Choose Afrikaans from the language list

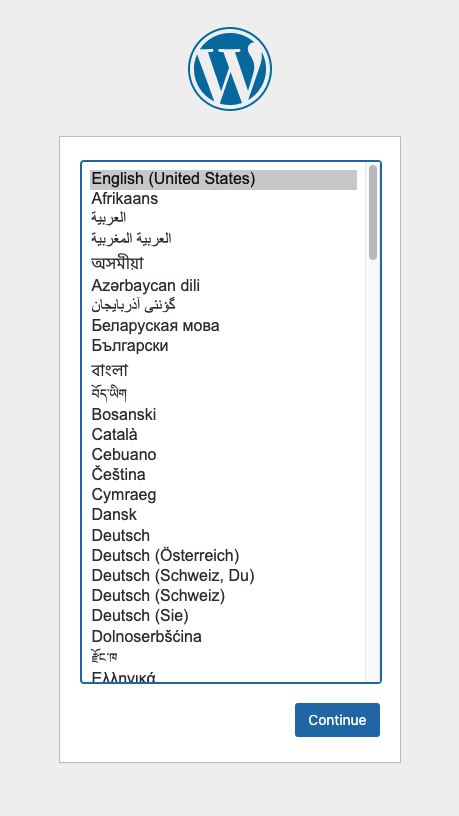[223, 199]
